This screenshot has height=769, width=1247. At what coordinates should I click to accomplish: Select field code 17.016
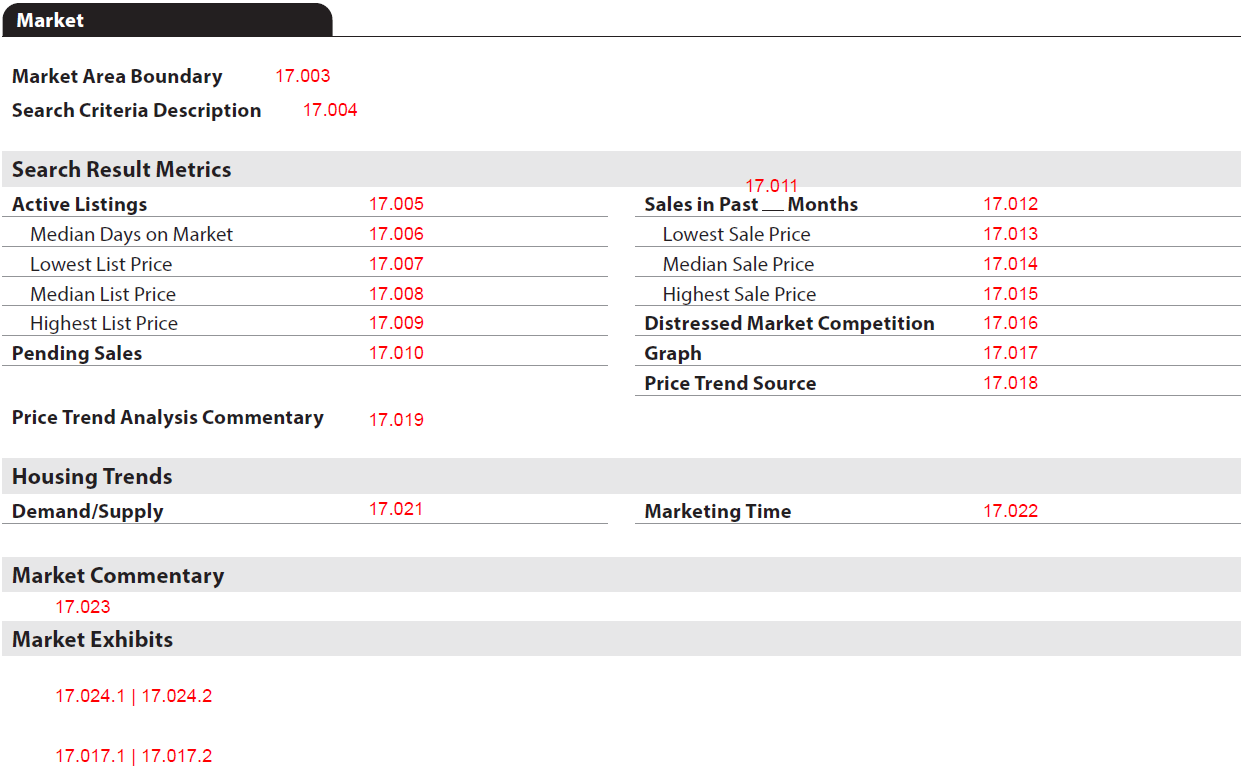(1011, 323)
